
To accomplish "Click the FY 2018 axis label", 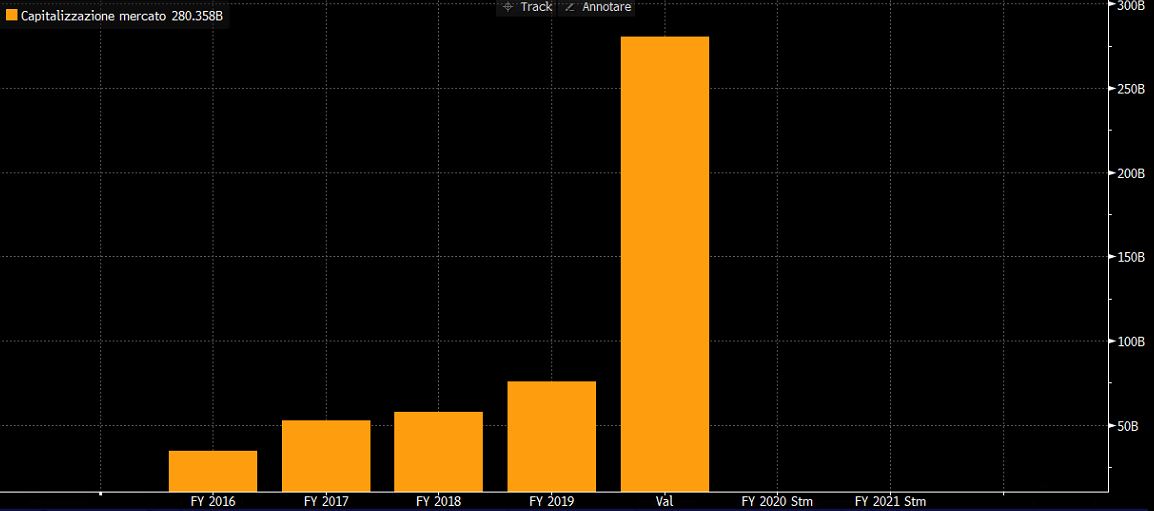I will click(439, 501).
